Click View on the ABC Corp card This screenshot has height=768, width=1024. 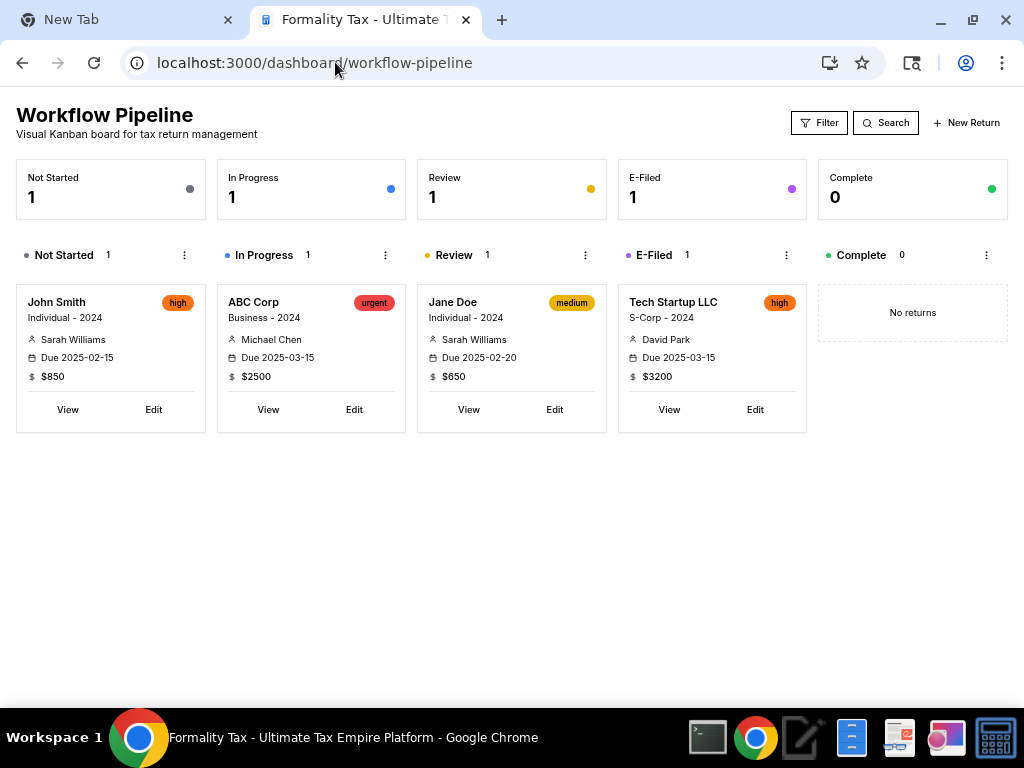point(268,409)
